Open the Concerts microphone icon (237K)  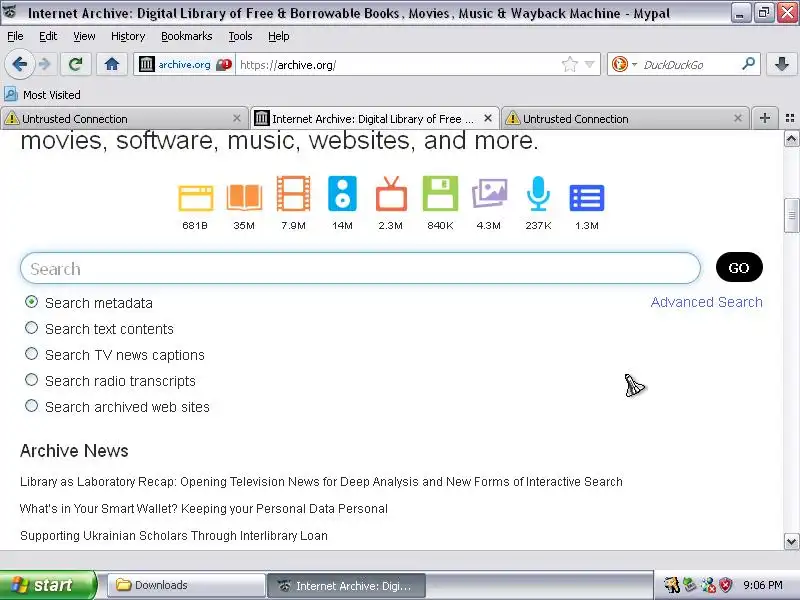click(x=538, y=193)
